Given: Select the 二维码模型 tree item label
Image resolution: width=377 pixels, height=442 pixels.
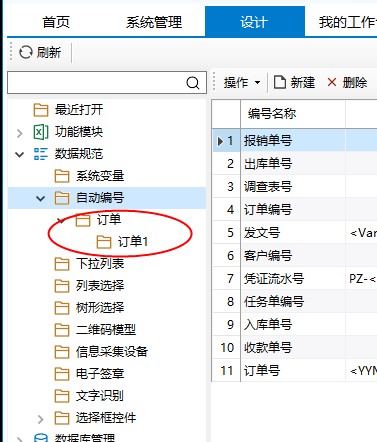Looking at the screenshot, I should pos(106,330).
